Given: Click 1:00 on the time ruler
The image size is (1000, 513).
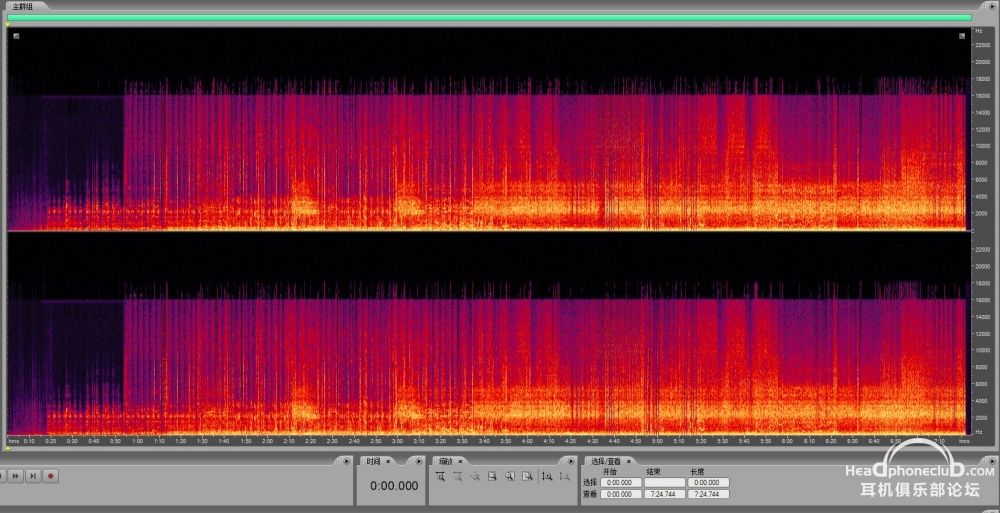Looking at the screenshot, I should tap(137, 441).
